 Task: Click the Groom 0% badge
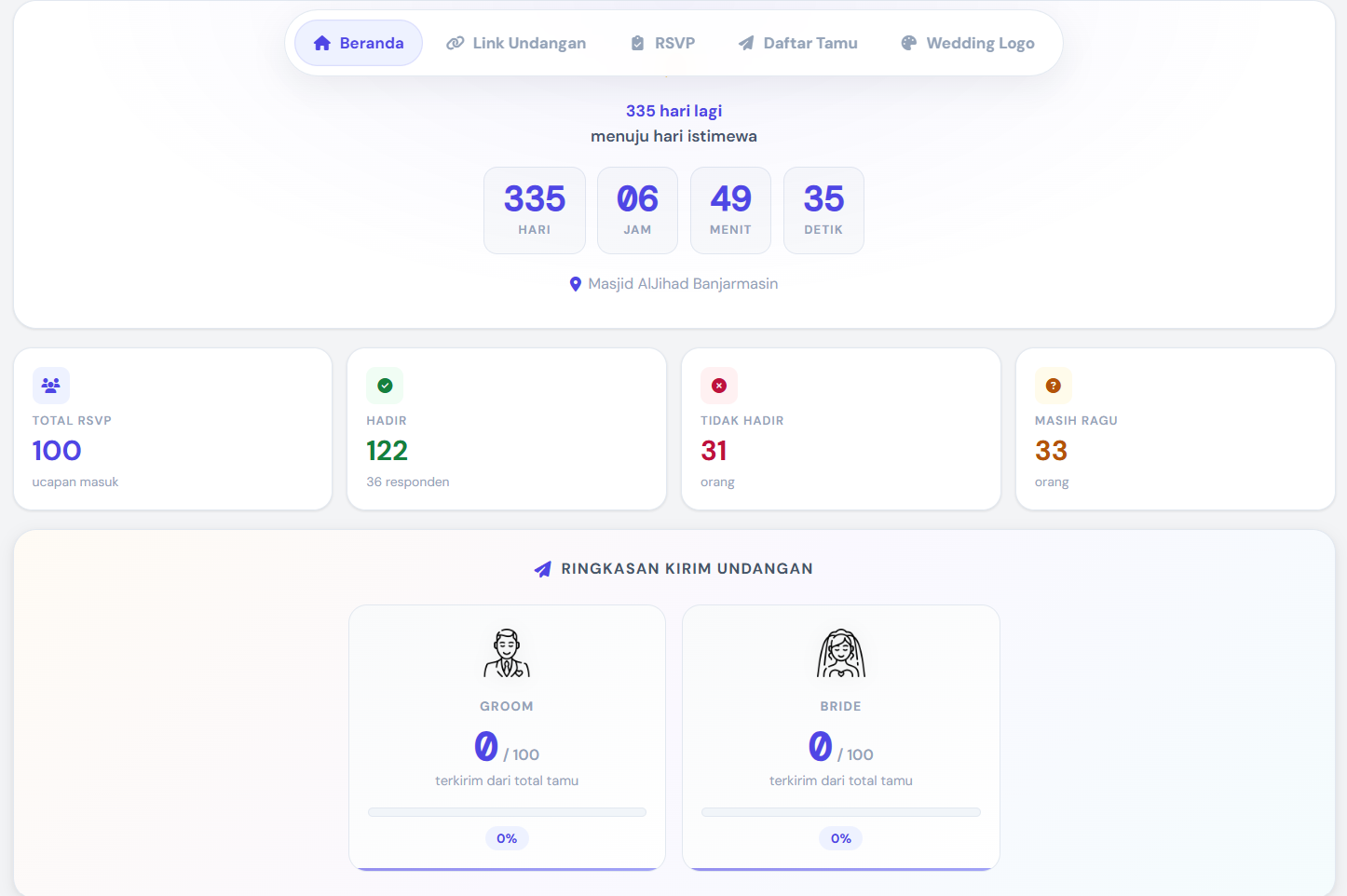point(507,838)
